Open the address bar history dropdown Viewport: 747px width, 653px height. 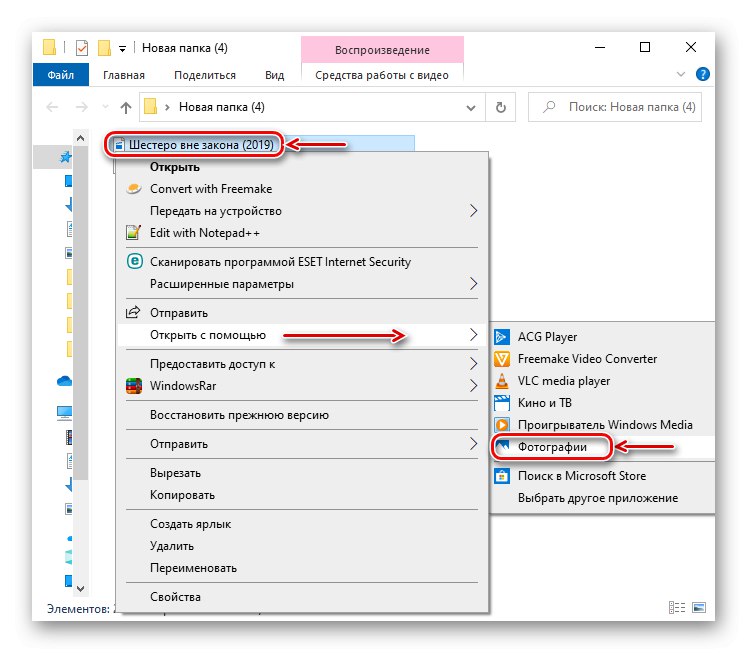pos(471,108)
